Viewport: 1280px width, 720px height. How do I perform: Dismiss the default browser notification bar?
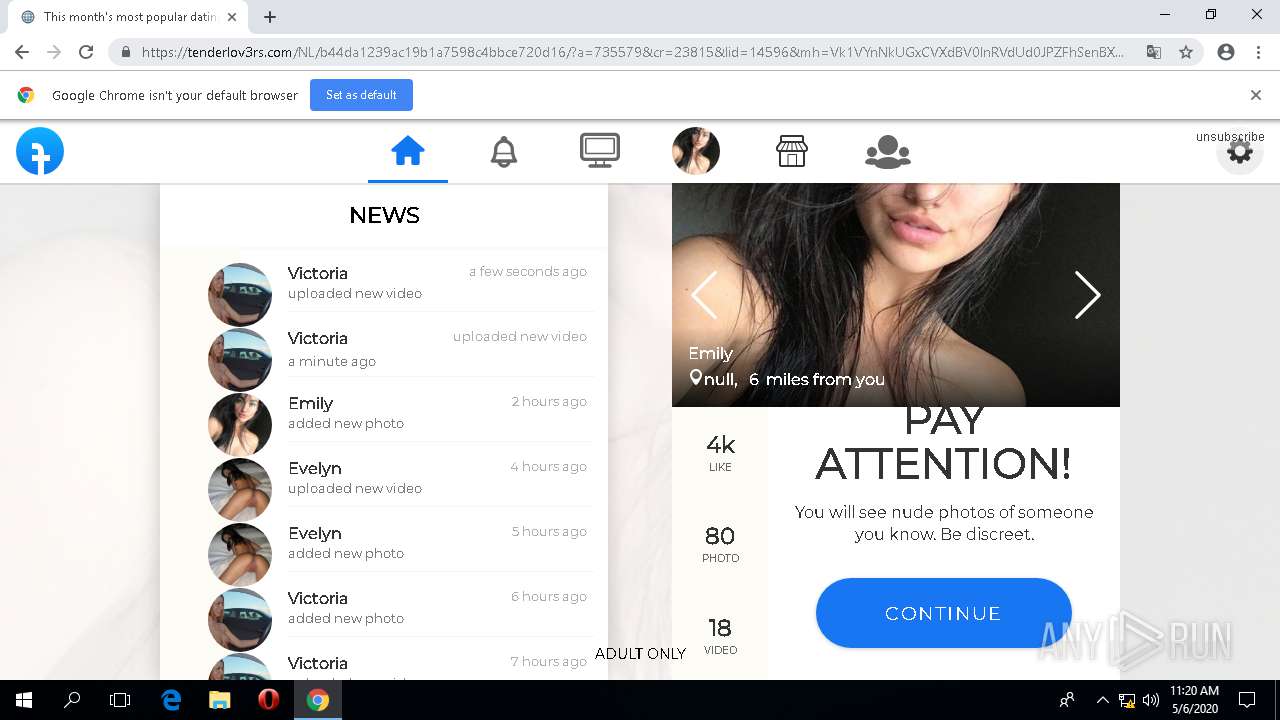point(1256,95)
